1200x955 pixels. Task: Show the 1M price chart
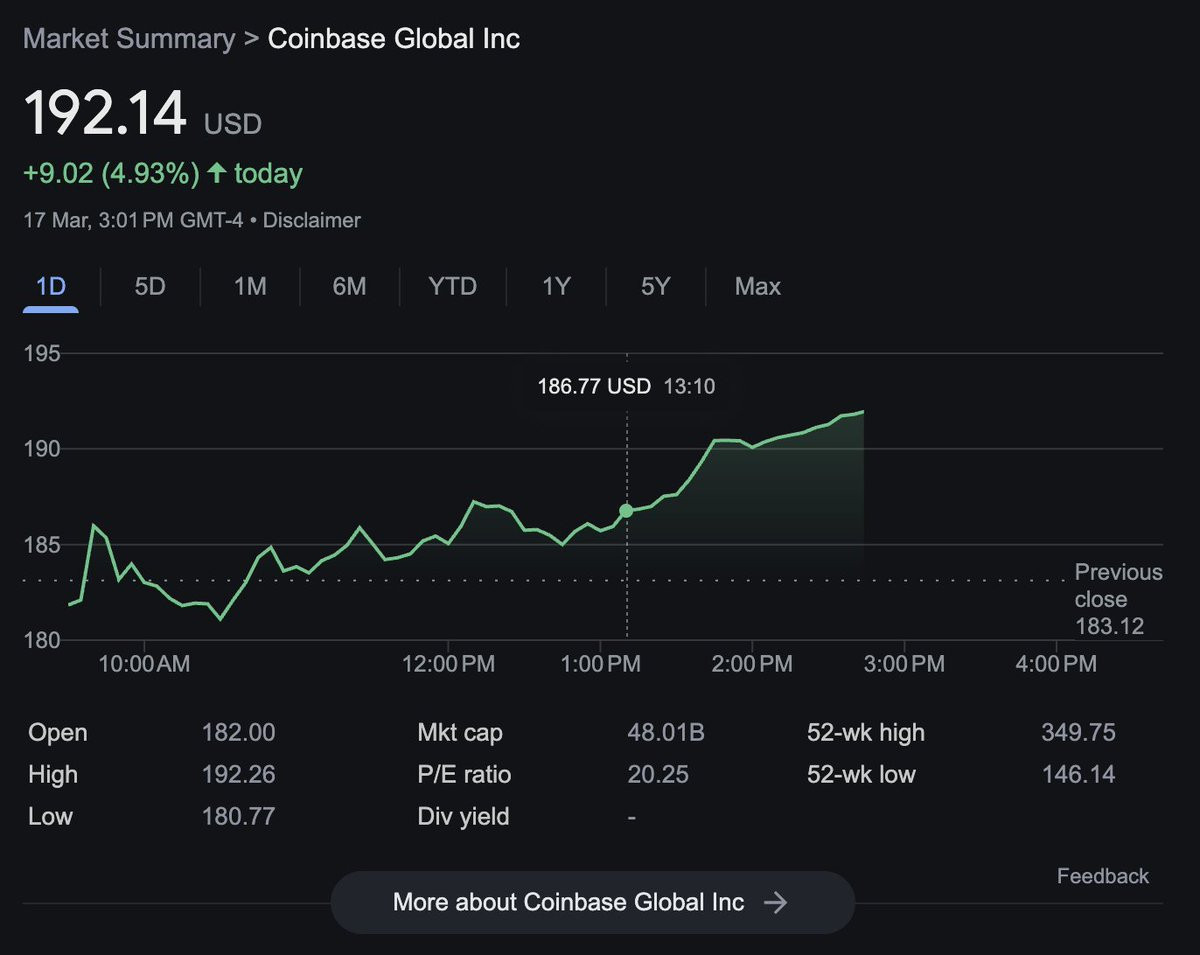tap(250, 287)
